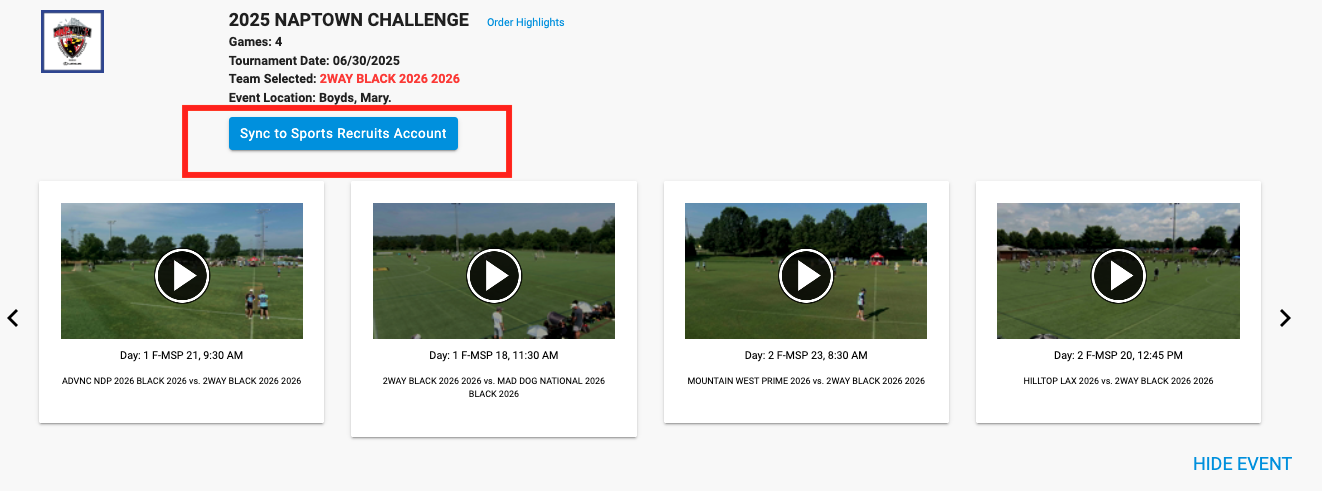The height and width of the screenshot is (491, 1322).
Task: Play the 2WAY BLACK vs. MAD DOG NATIONAL video
Action: tap(494, 275)
